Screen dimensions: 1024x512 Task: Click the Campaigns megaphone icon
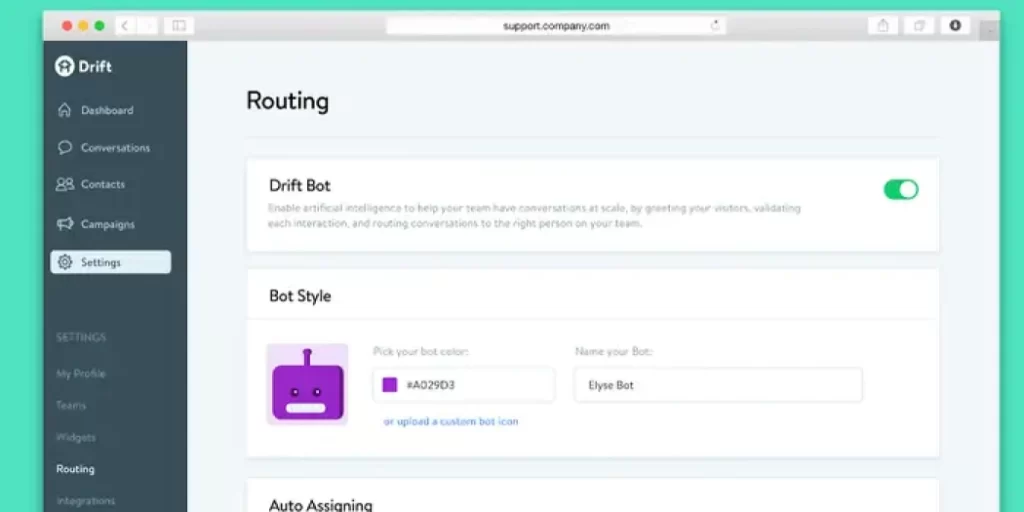65,224
